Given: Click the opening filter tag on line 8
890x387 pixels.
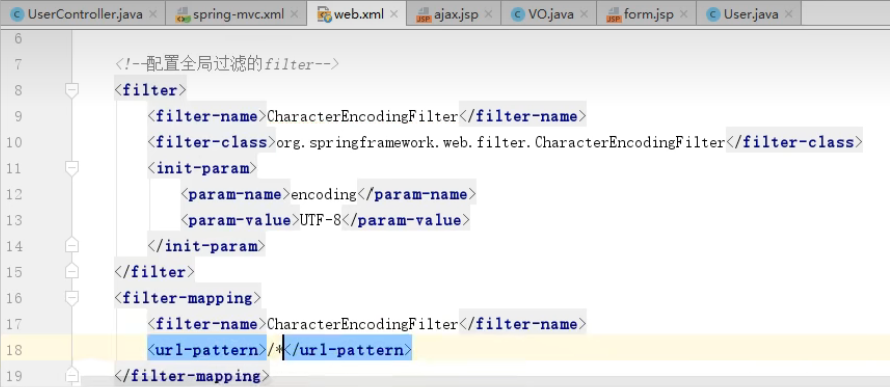Looking at the screenshot, I should coord(150,90).
